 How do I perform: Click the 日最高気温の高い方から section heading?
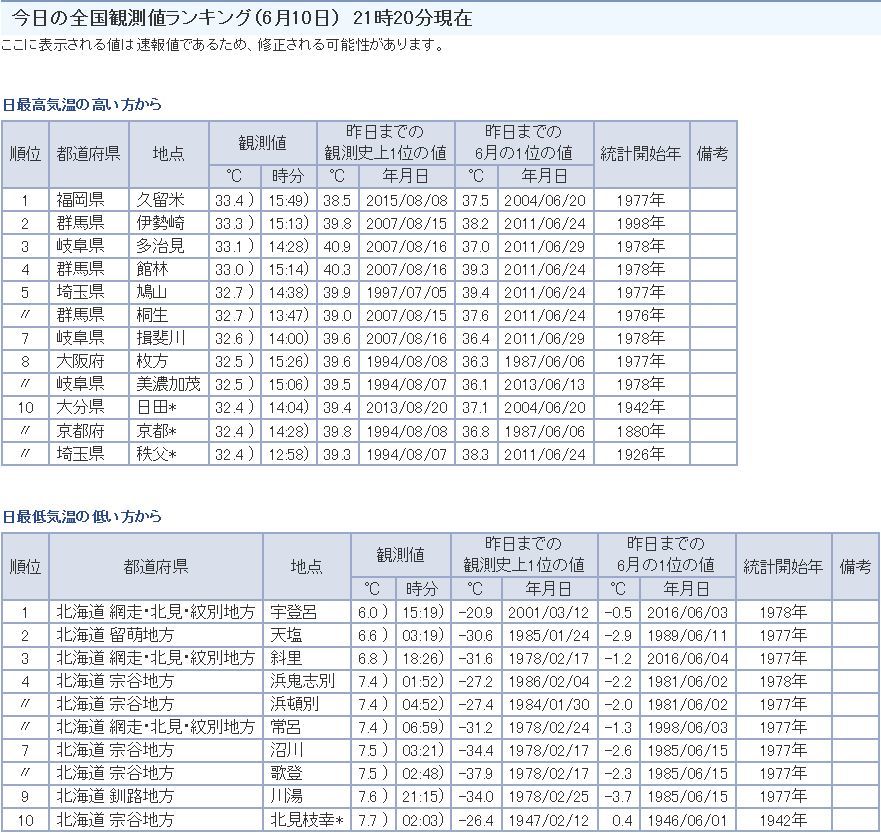82,104
